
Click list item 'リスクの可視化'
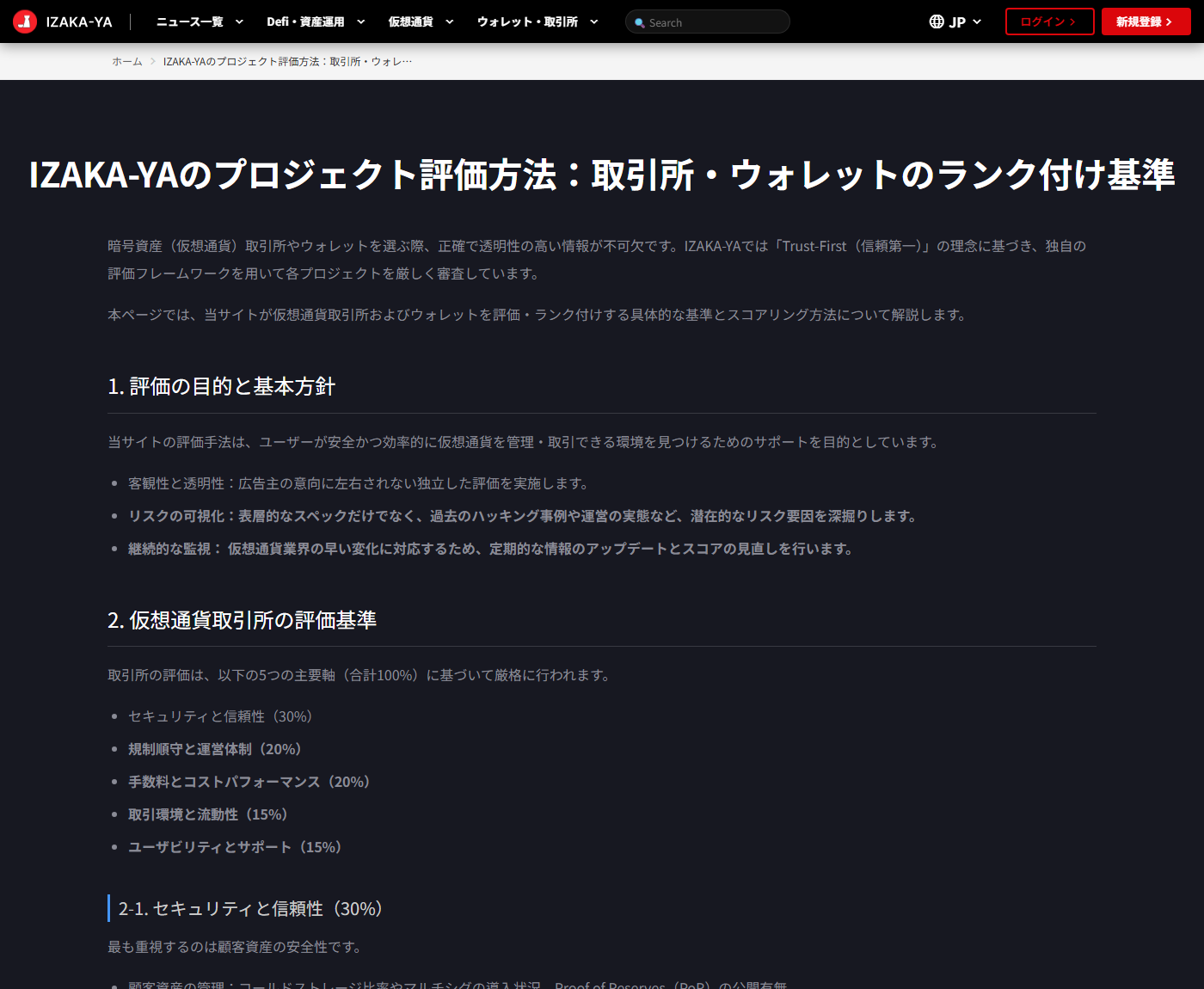pos(523,516)
